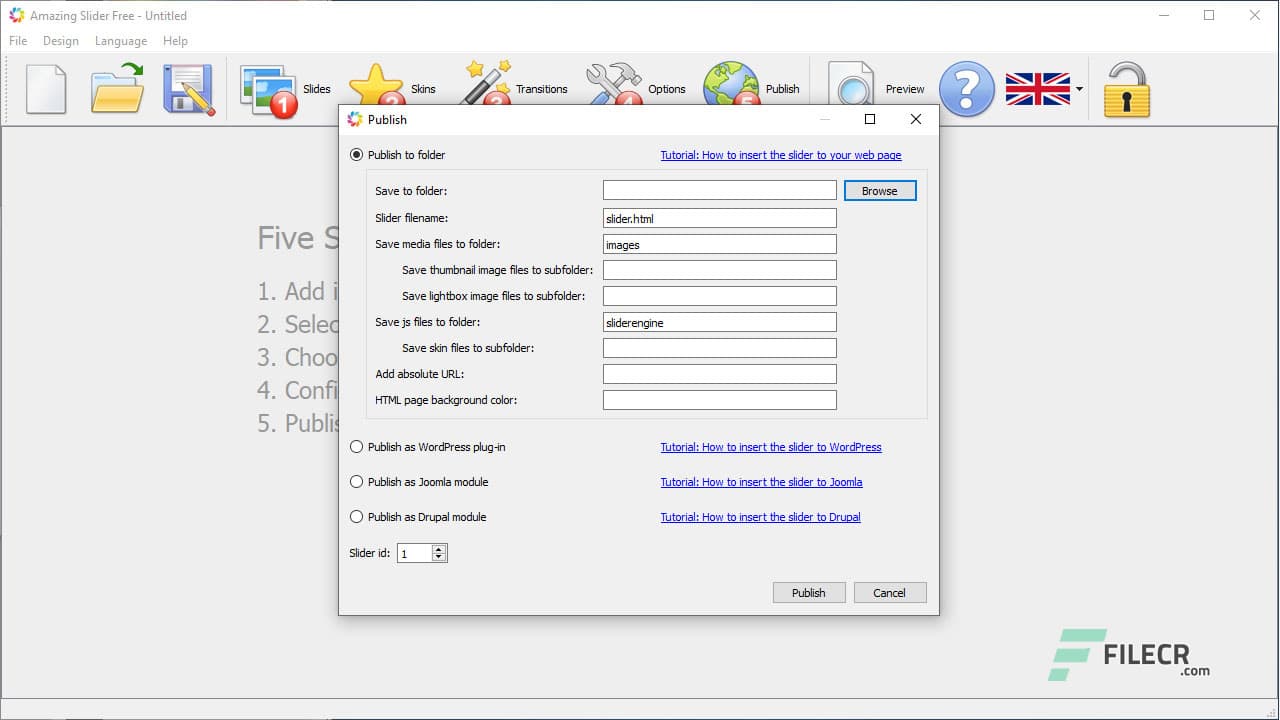The width and height of the screenshot is (1280, 720).
Task: Open project using the folder icon
Action: tap(117, 89)
